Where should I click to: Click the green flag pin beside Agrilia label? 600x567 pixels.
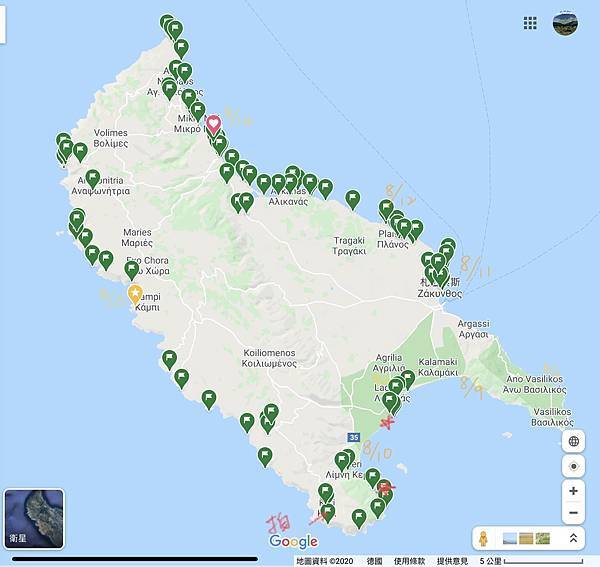click(408, 380)
